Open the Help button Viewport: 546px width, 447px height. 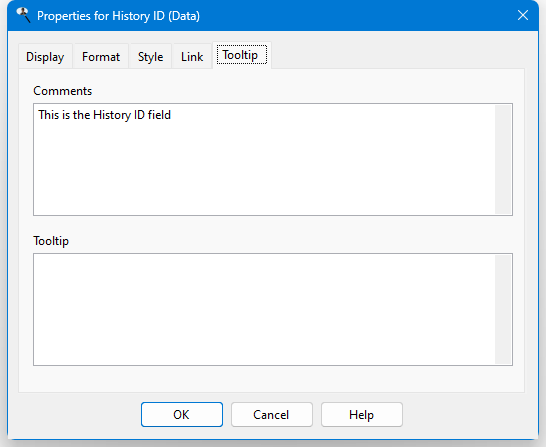362,414
